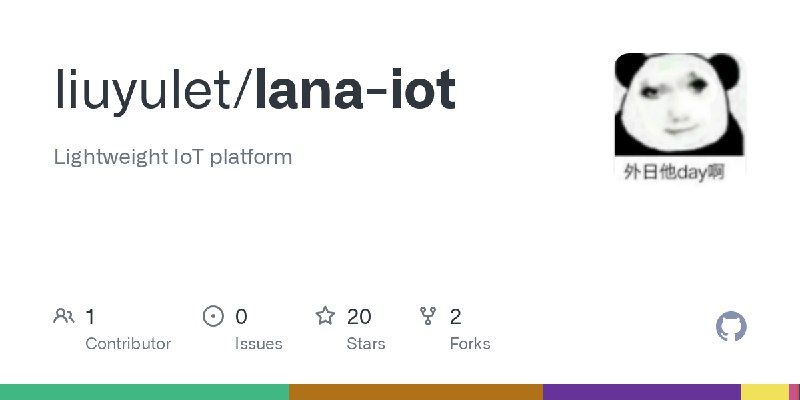Click the issues circle-dot icon
Image resolution: width=800 pixels, height=400 pixels.
click(x=213, y=316)
